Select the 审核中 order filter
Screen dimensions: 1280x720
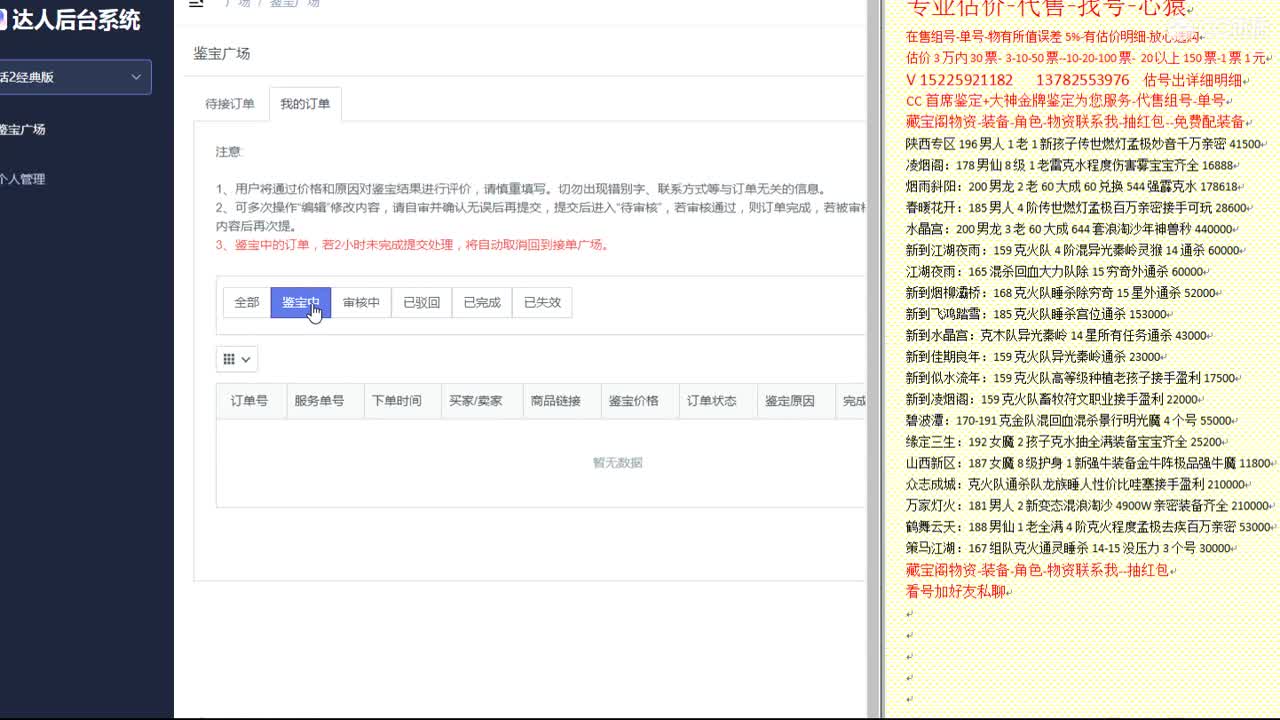[361, 302]
